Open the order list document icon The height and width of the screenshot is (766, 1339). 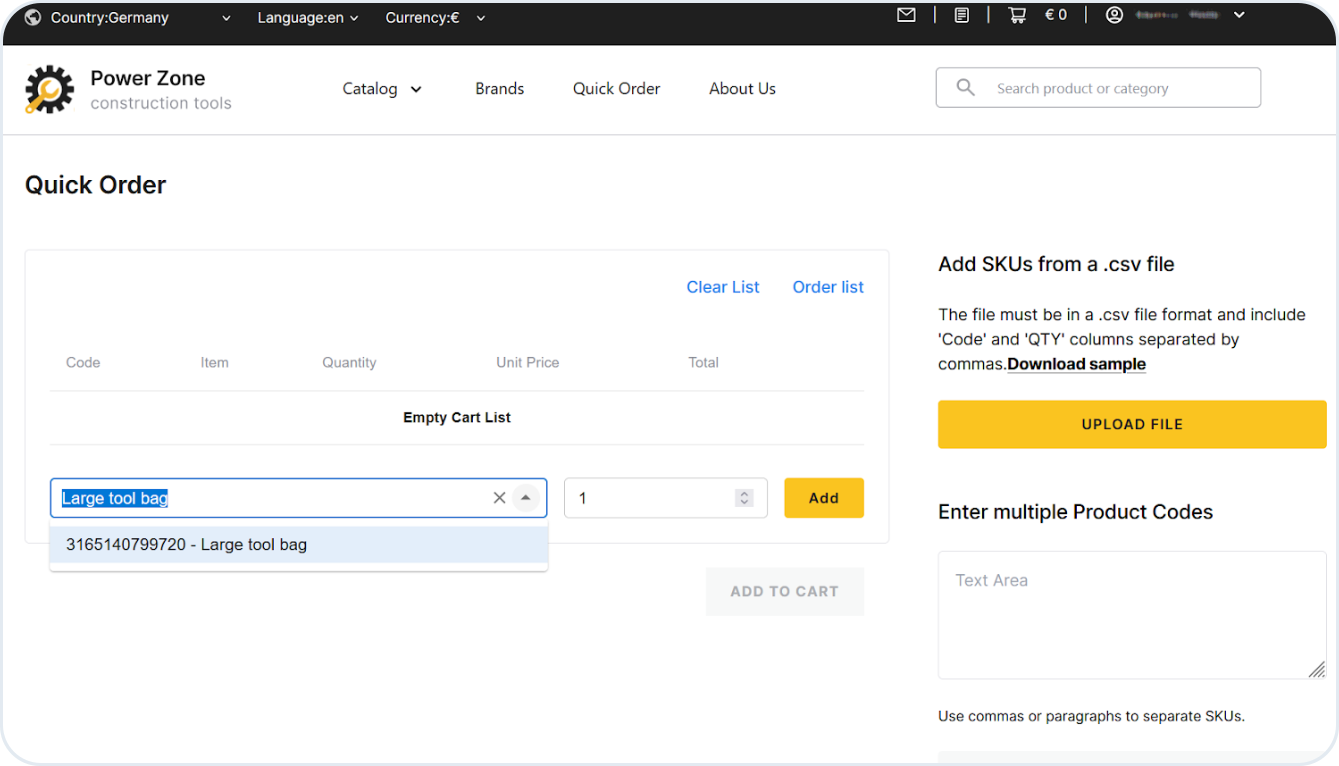click(x=961, y=15)
